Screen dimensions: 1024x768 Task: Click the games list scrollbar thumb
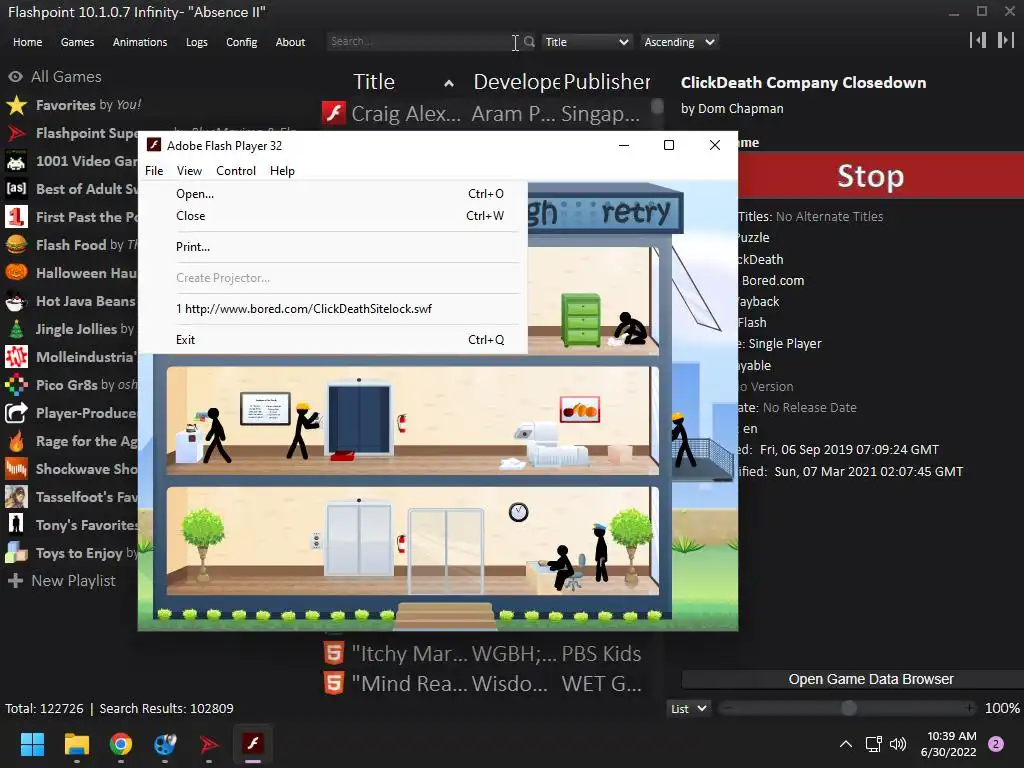coord(657,106)
